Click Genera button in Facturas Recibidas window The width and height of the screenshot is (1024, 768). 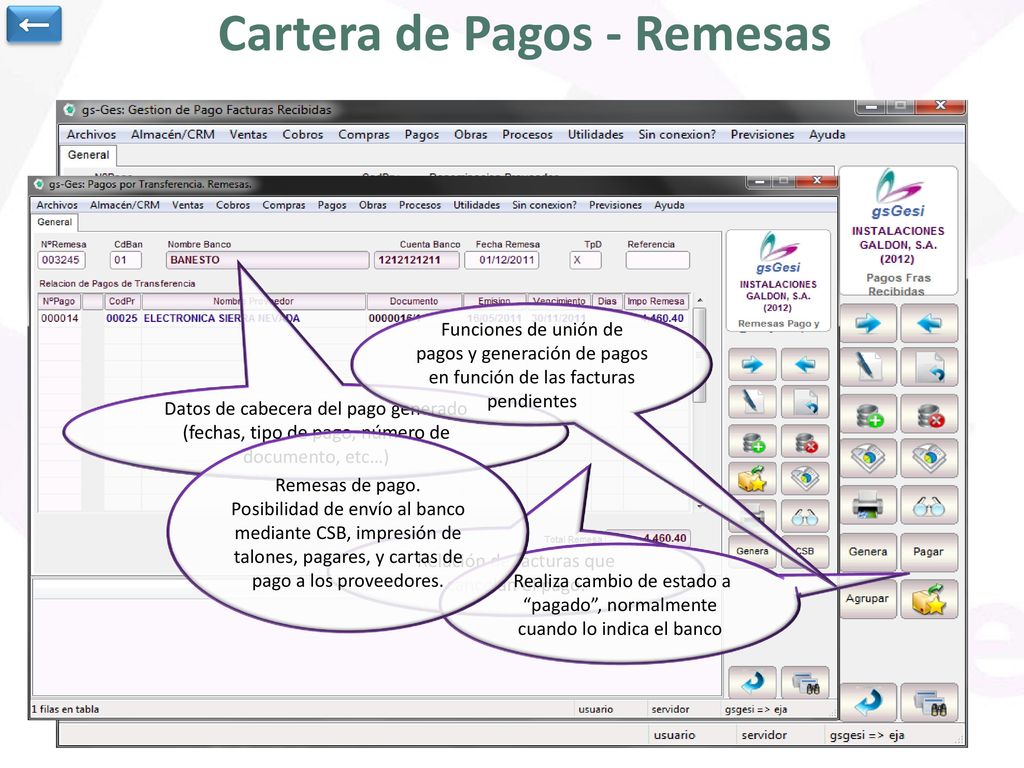click(868, 552)
